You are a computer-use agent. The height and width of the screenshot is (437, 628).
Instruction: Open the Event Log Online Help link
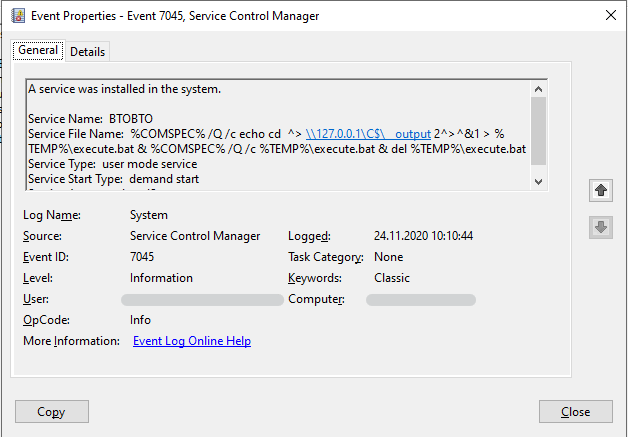coord(191,341)
